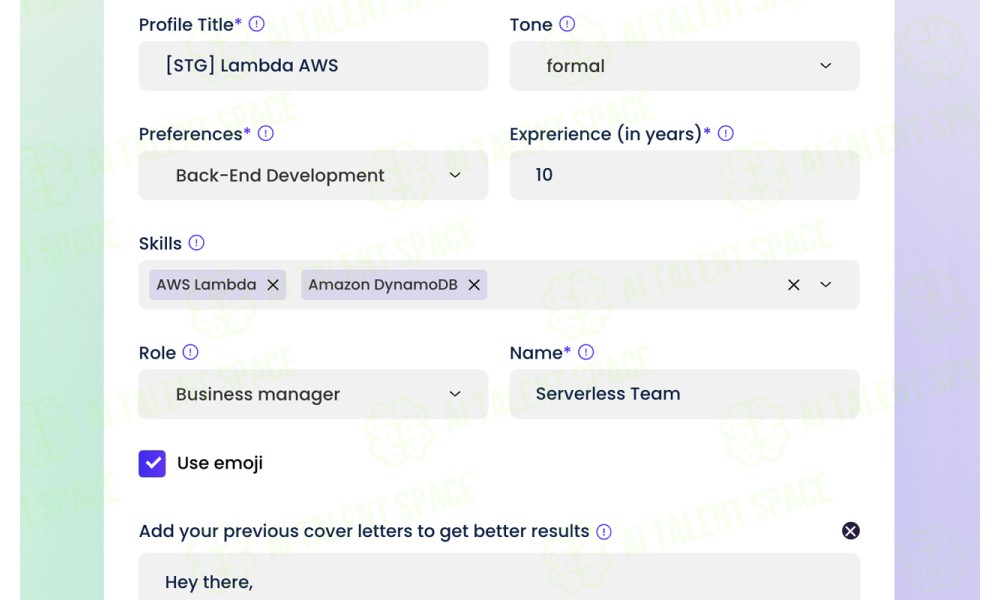This screenshot has width=1000, height=600.
Task: Click the info icon beside Profile Title
Action: point(256,24)
